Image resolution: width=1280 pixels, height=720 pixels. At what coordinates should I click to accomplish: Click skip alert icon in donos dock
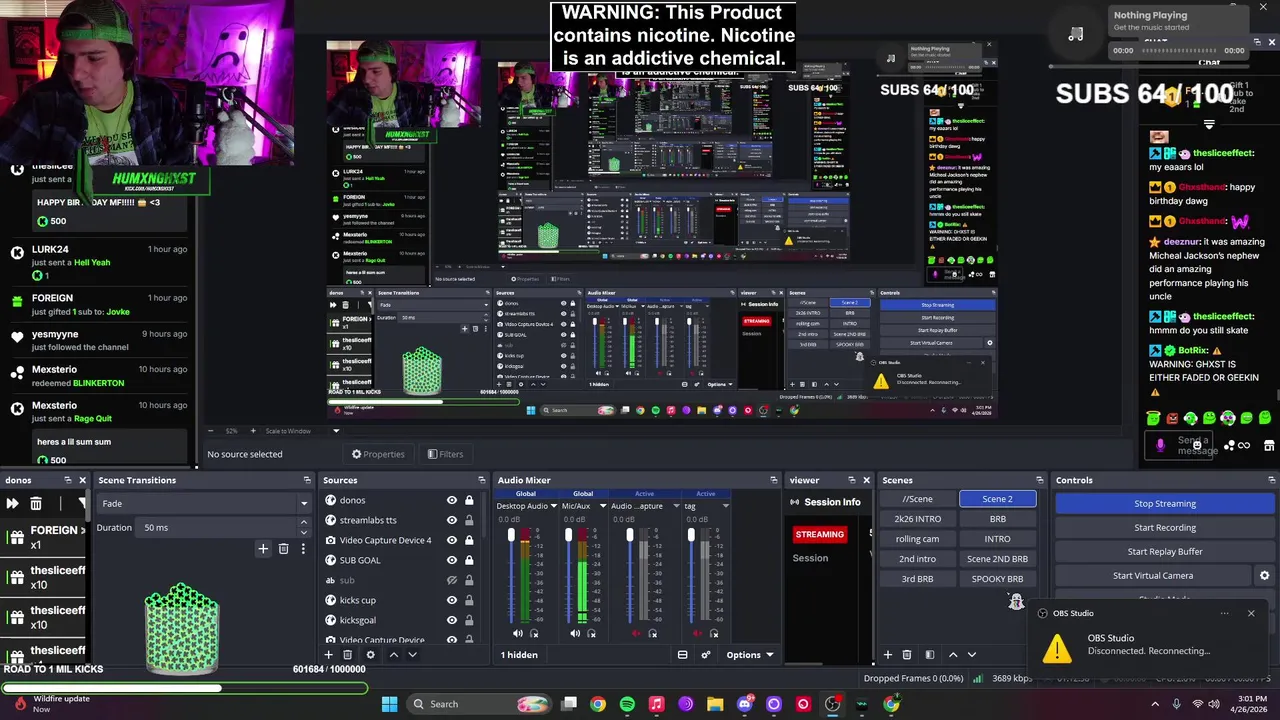tap(12, 504)
